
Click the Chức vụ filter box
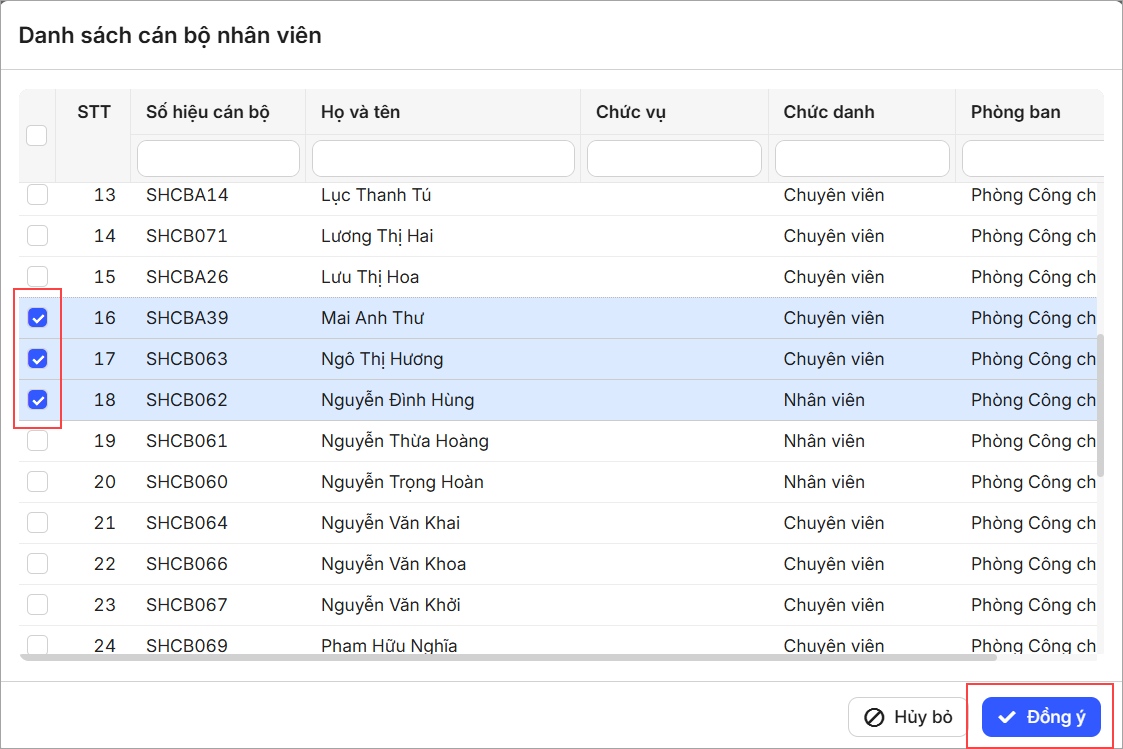coord(674,158)
